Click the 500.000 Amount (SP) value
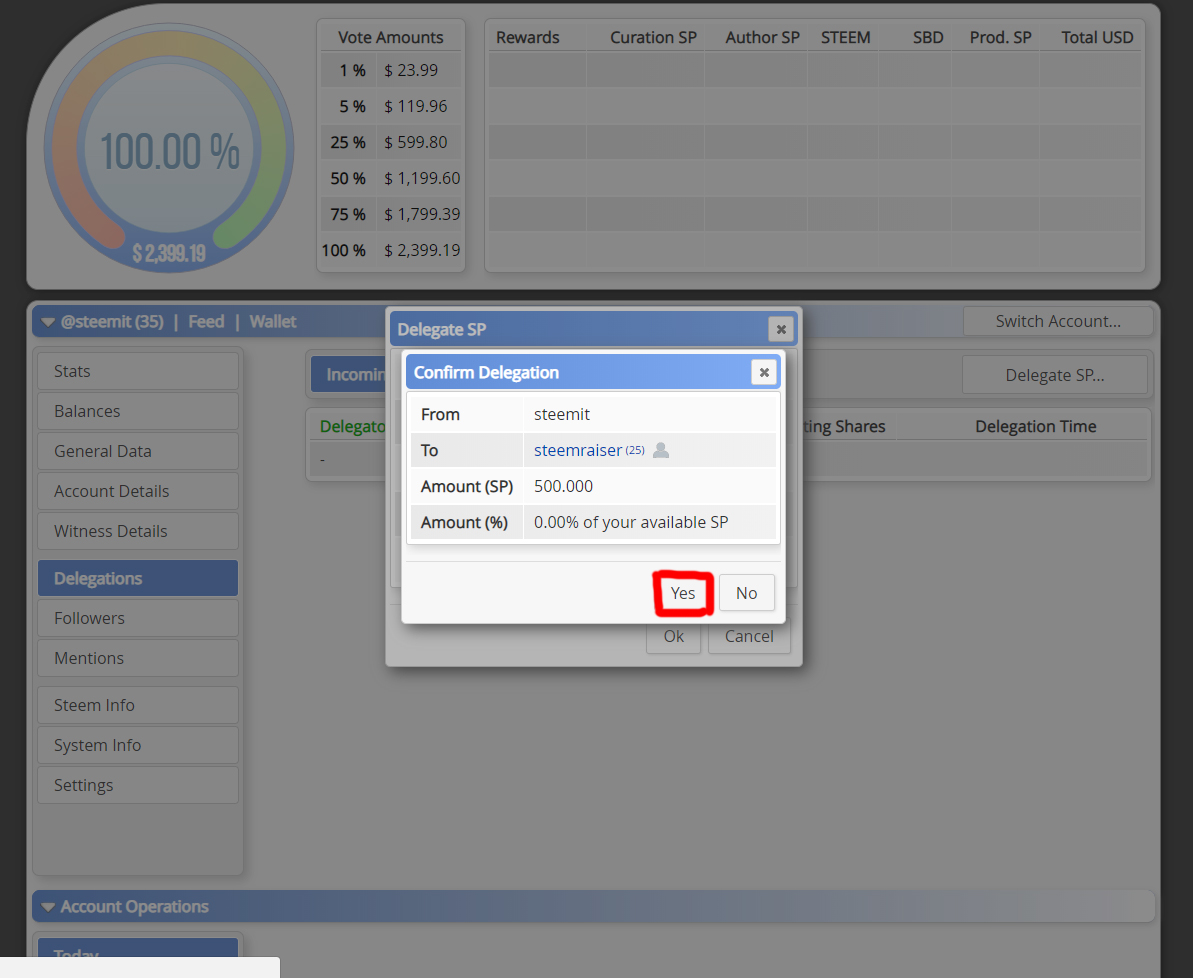This screenshot has height=978, width=1193. coord(563,486)
